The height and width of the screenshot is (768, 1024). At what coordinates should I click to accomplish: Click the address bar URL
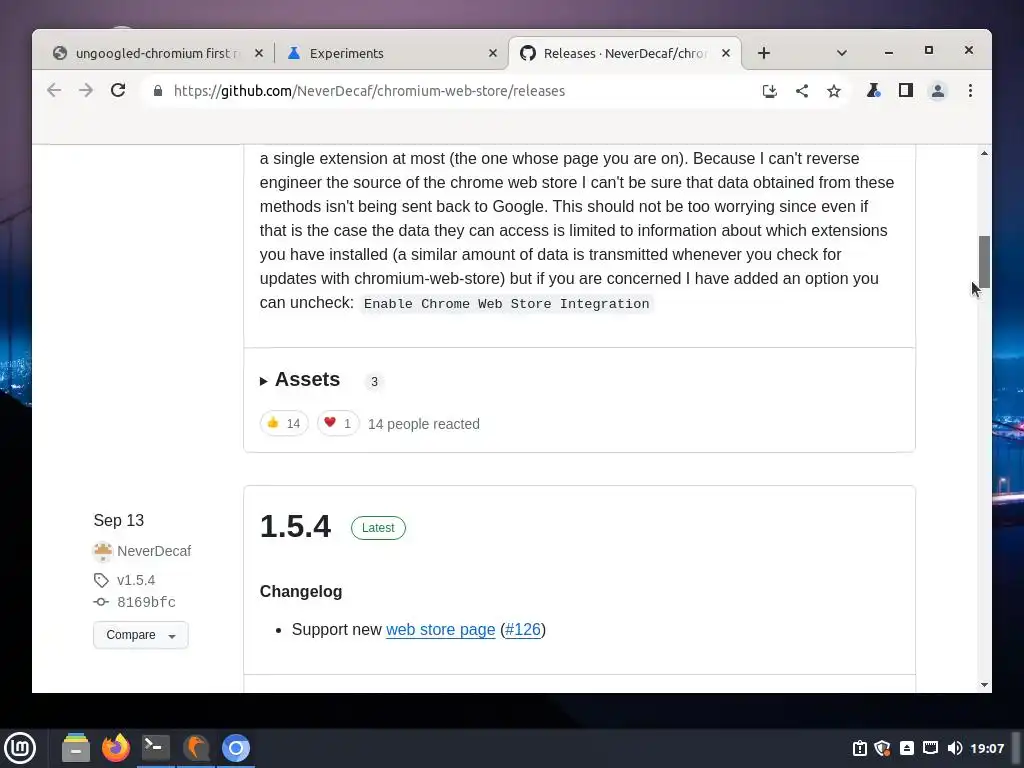point(369,91)
